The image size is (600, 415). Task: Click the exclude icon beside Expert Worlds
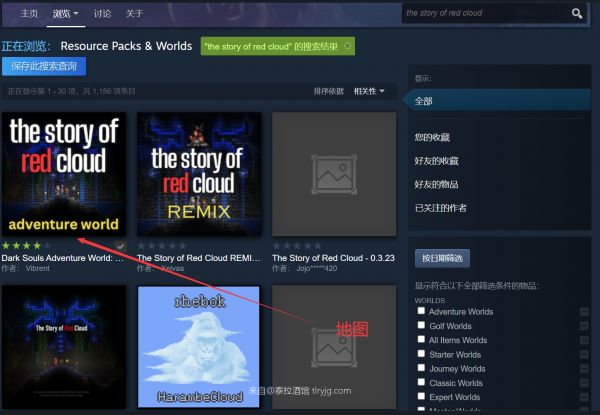(584, 397)
